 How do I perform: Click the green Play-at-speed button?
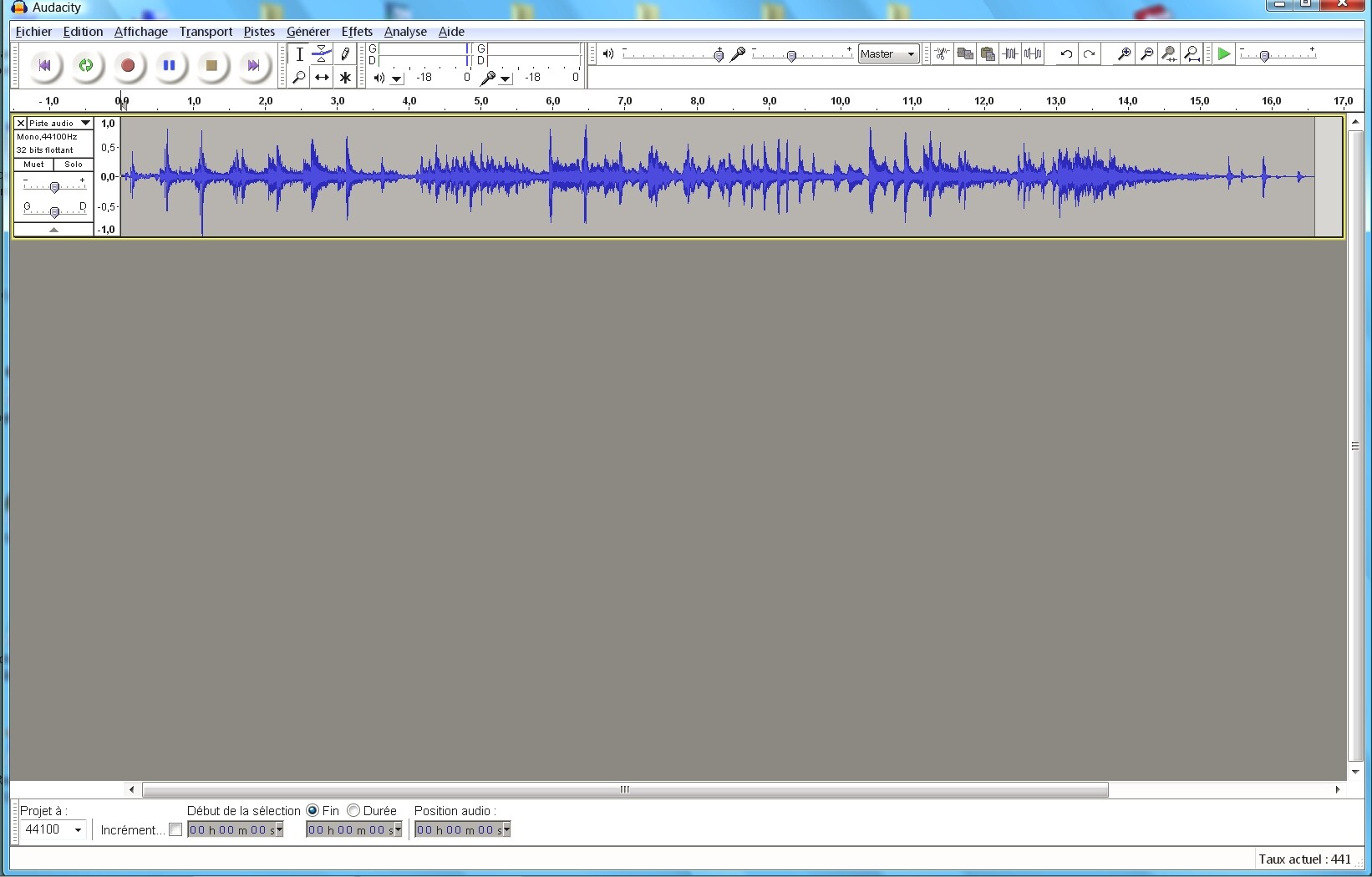pos(1224,53)
